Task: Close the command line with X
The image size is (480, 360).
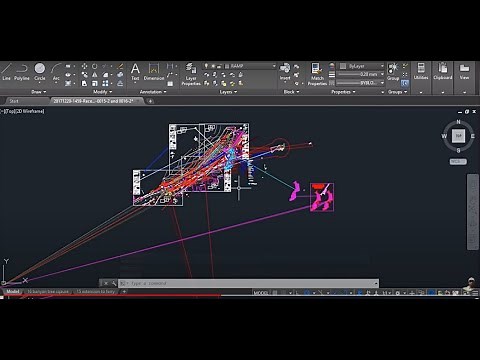Action: click(106, 283)
